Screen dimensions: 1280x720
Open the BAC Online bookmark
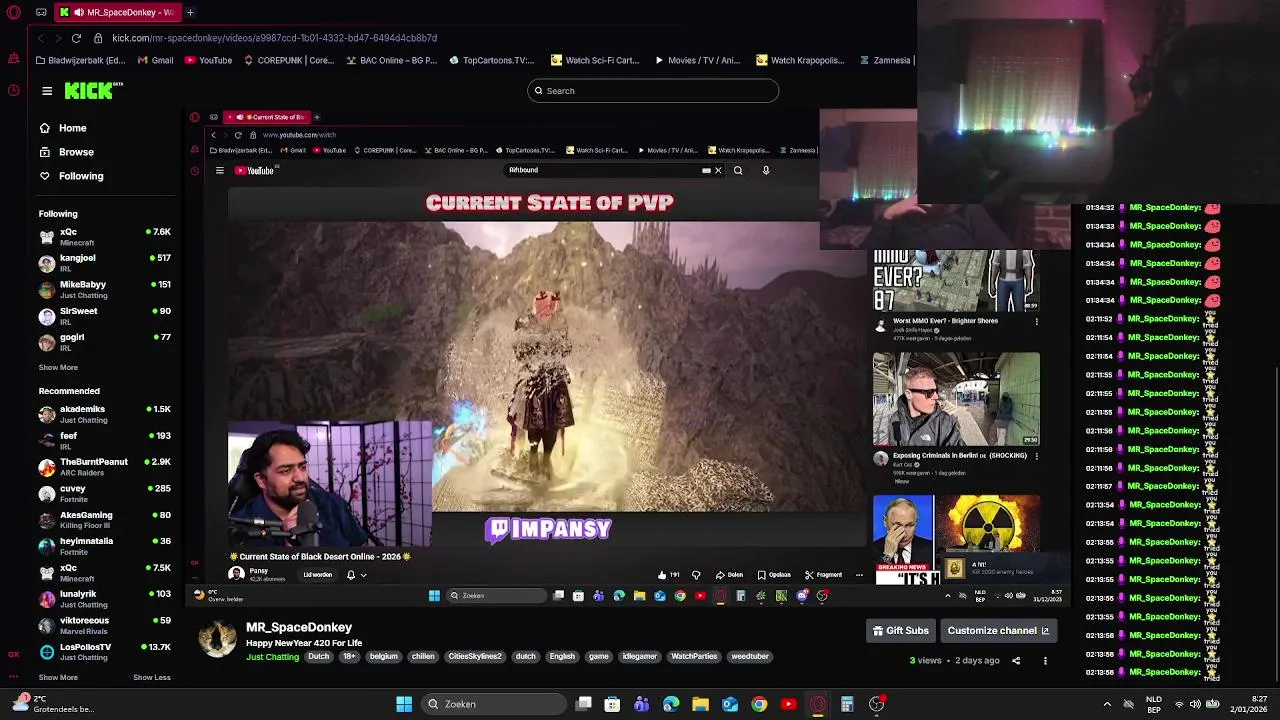point(391,60)
